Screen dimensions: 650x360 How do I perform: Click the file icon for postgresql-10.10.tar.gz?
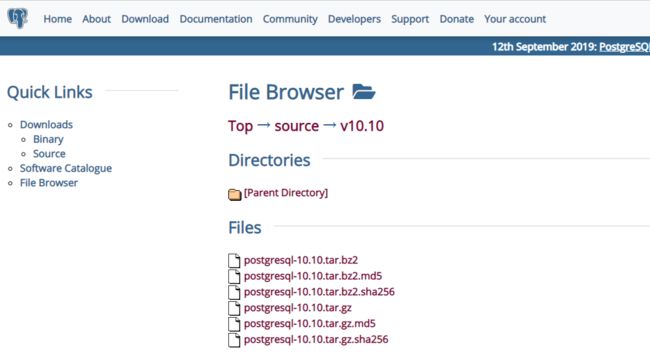tap(234, 308)
